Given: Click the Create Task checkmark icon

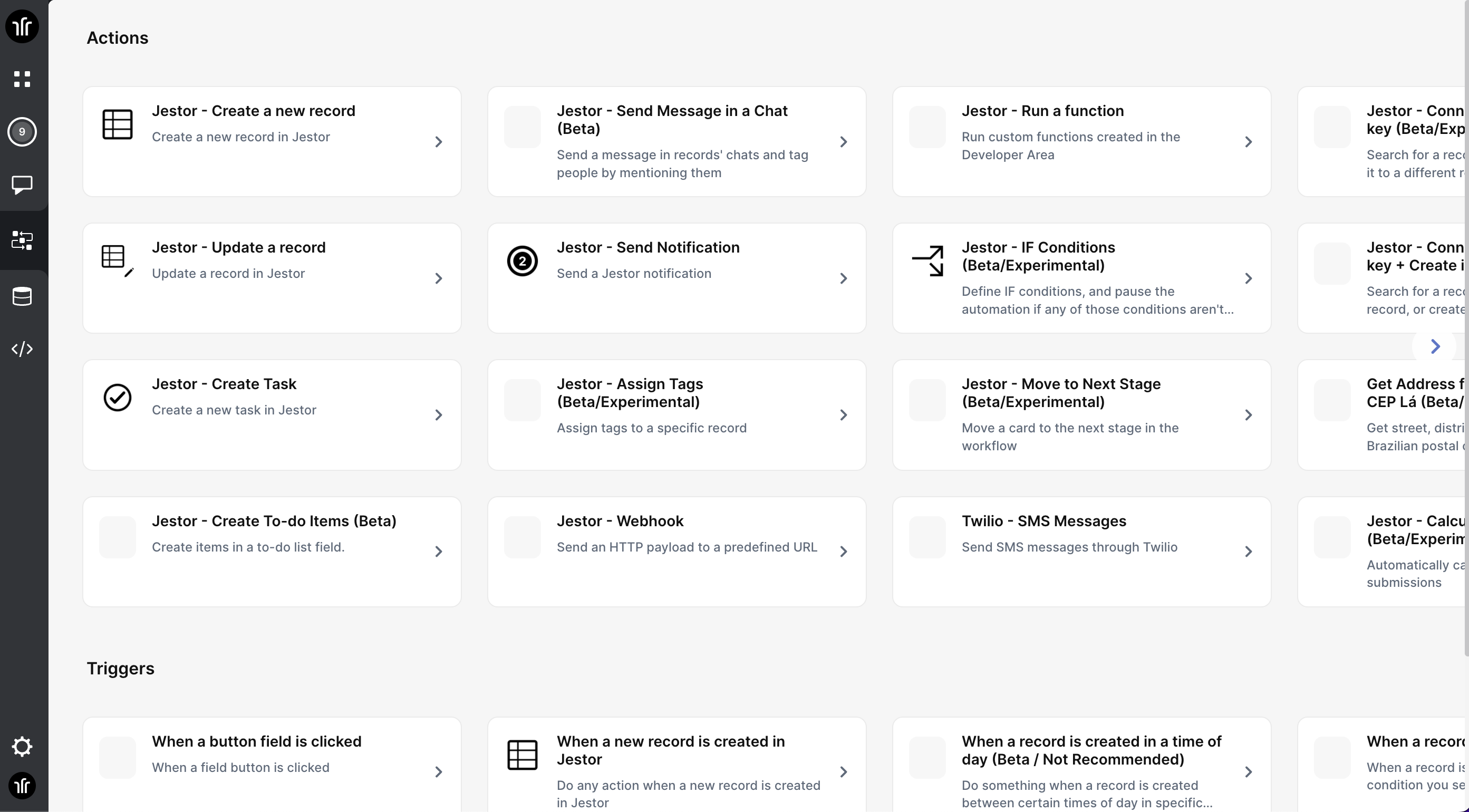Looking at the screenshot, I should [x=118, y=398].
